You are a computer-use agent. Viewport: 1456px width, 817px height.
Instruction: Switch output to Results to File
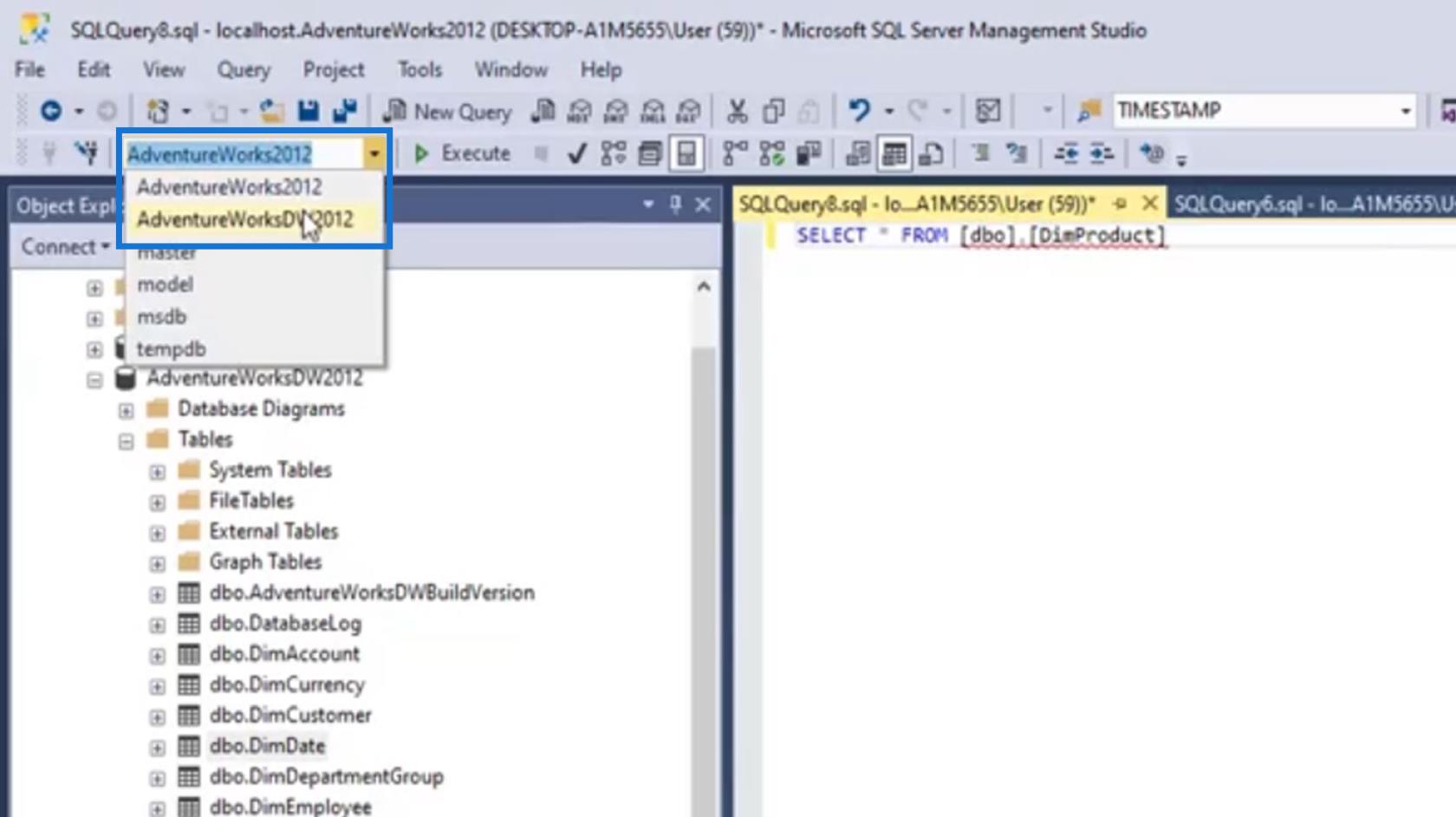tap(931, 154)
